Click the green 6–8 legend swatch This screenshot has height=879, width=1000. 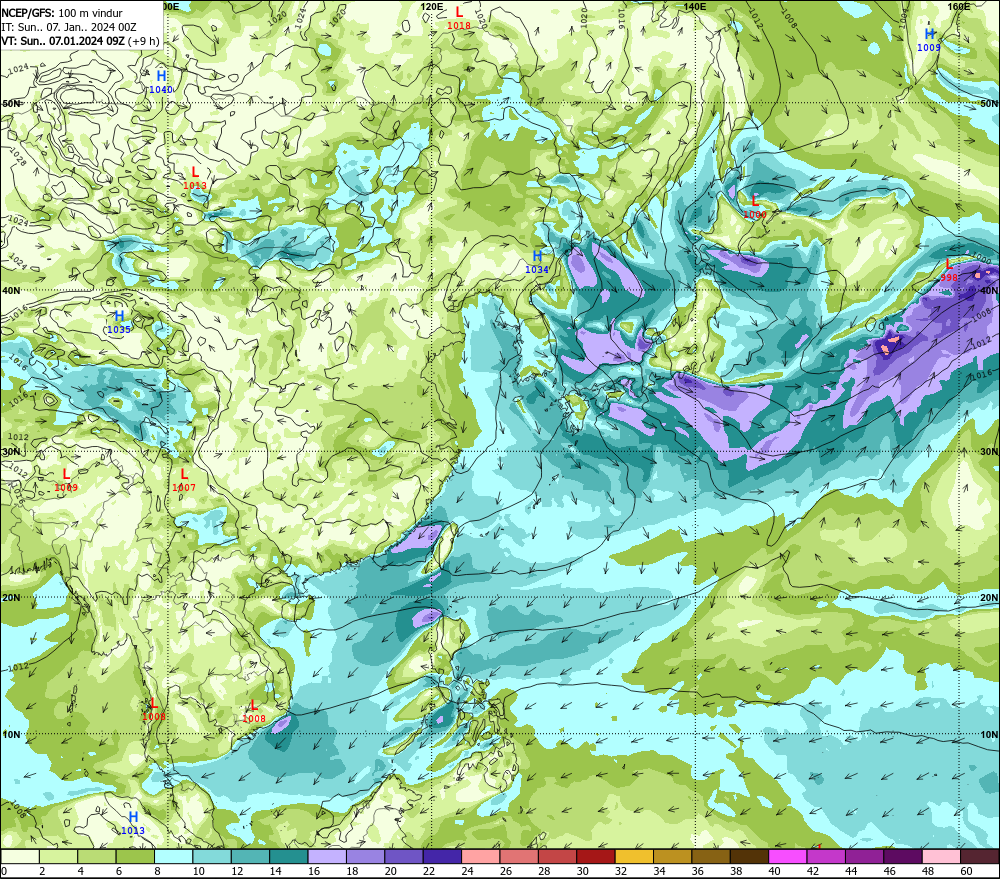[x=135, y=856]
